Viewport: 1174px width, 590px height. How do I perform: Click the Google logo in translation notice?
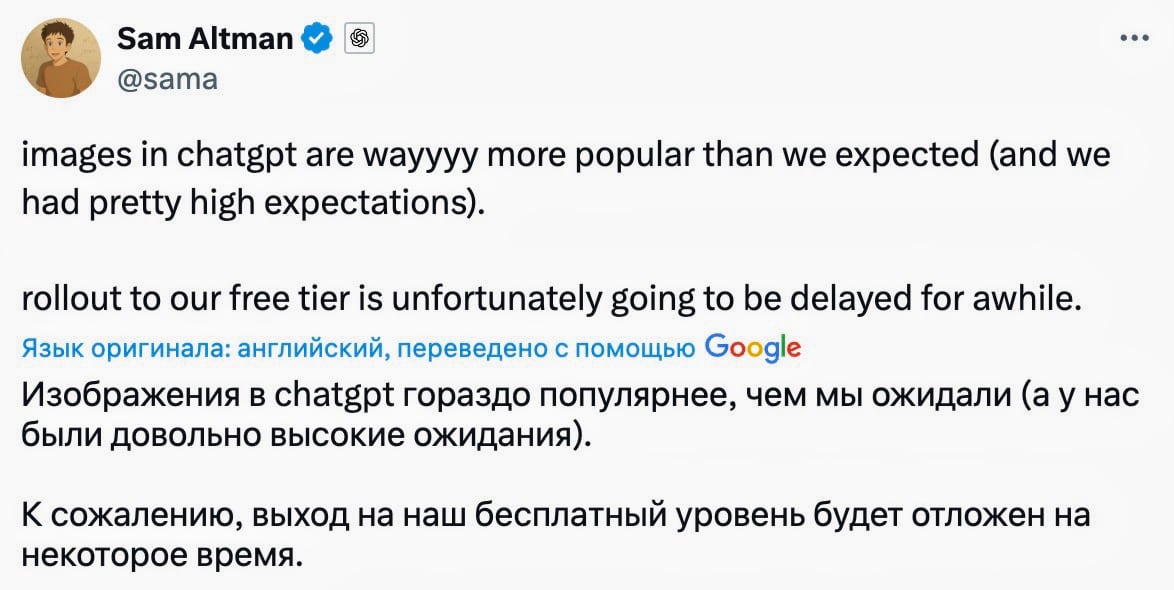click(752, 346)
